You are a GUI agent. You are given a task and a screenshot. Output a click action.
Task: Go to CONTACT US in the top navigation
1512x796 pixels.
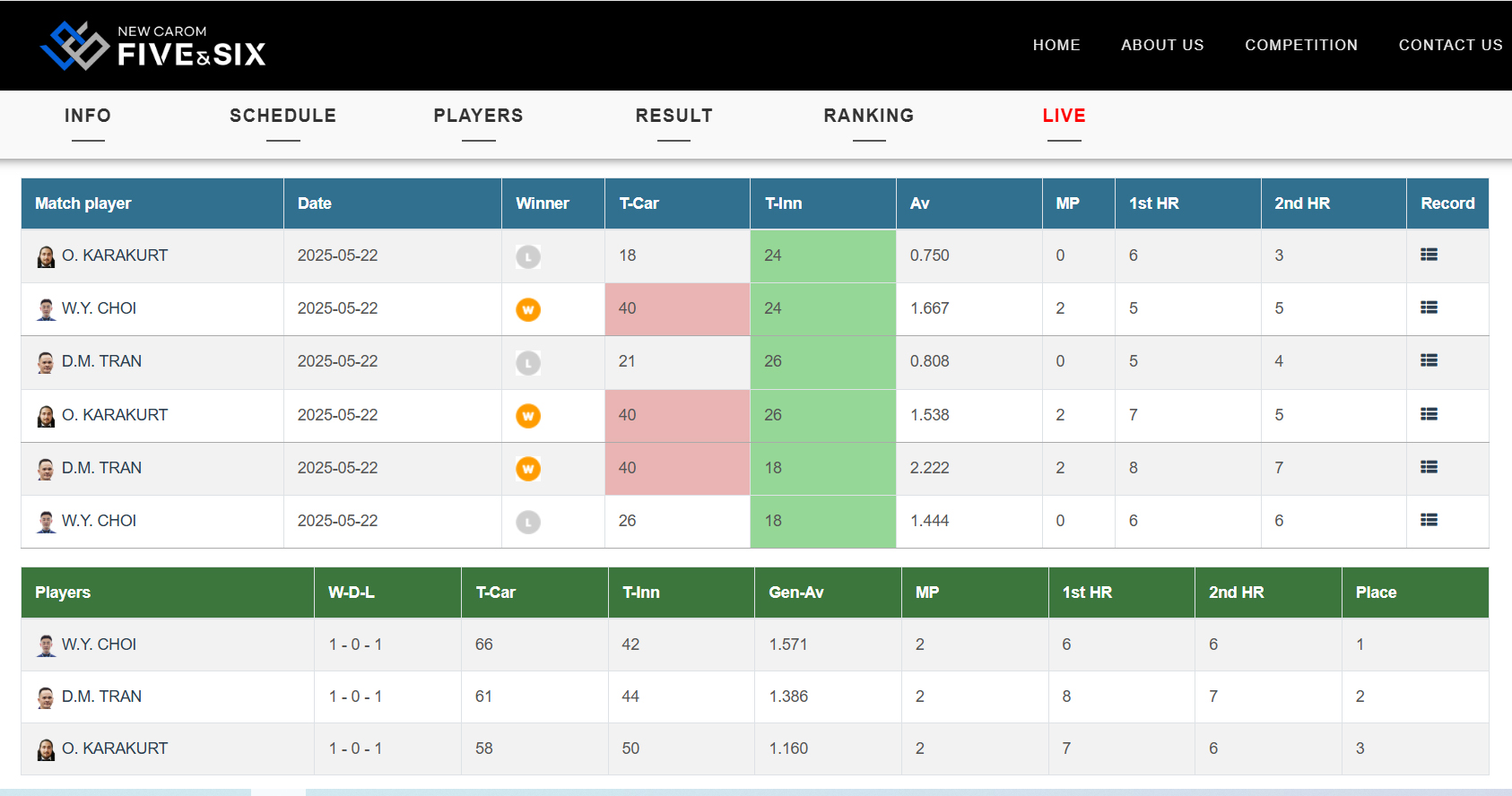coord(1450,46)
